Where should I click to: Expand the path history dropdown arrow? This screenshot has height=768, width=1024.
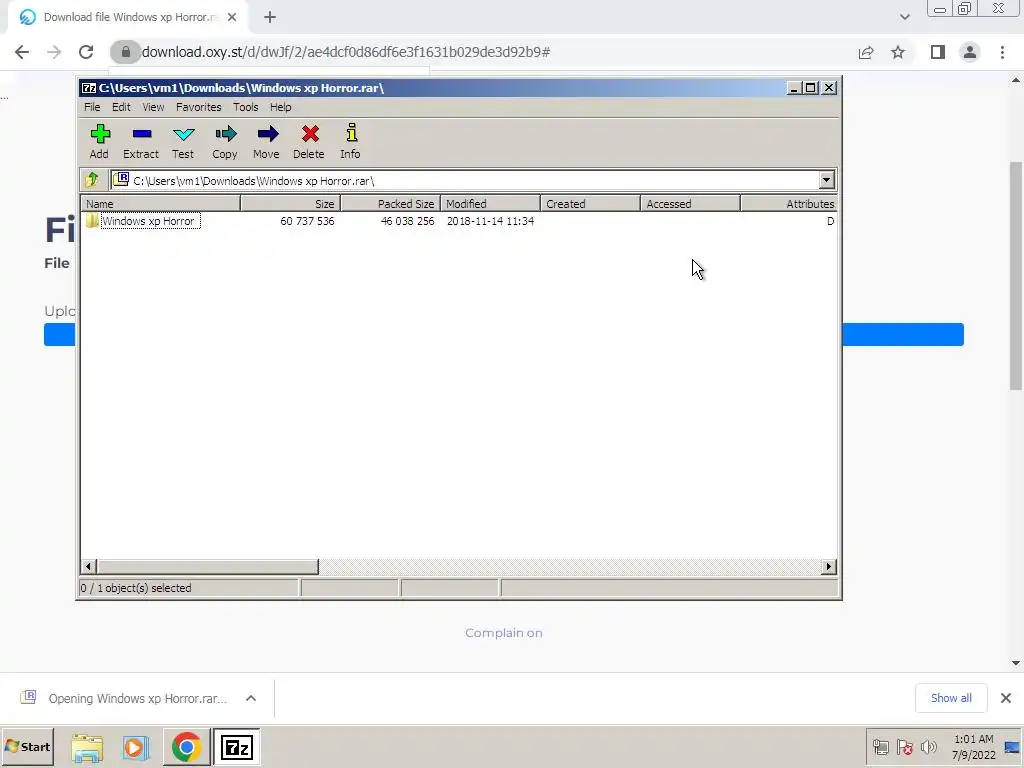[826, 180]
